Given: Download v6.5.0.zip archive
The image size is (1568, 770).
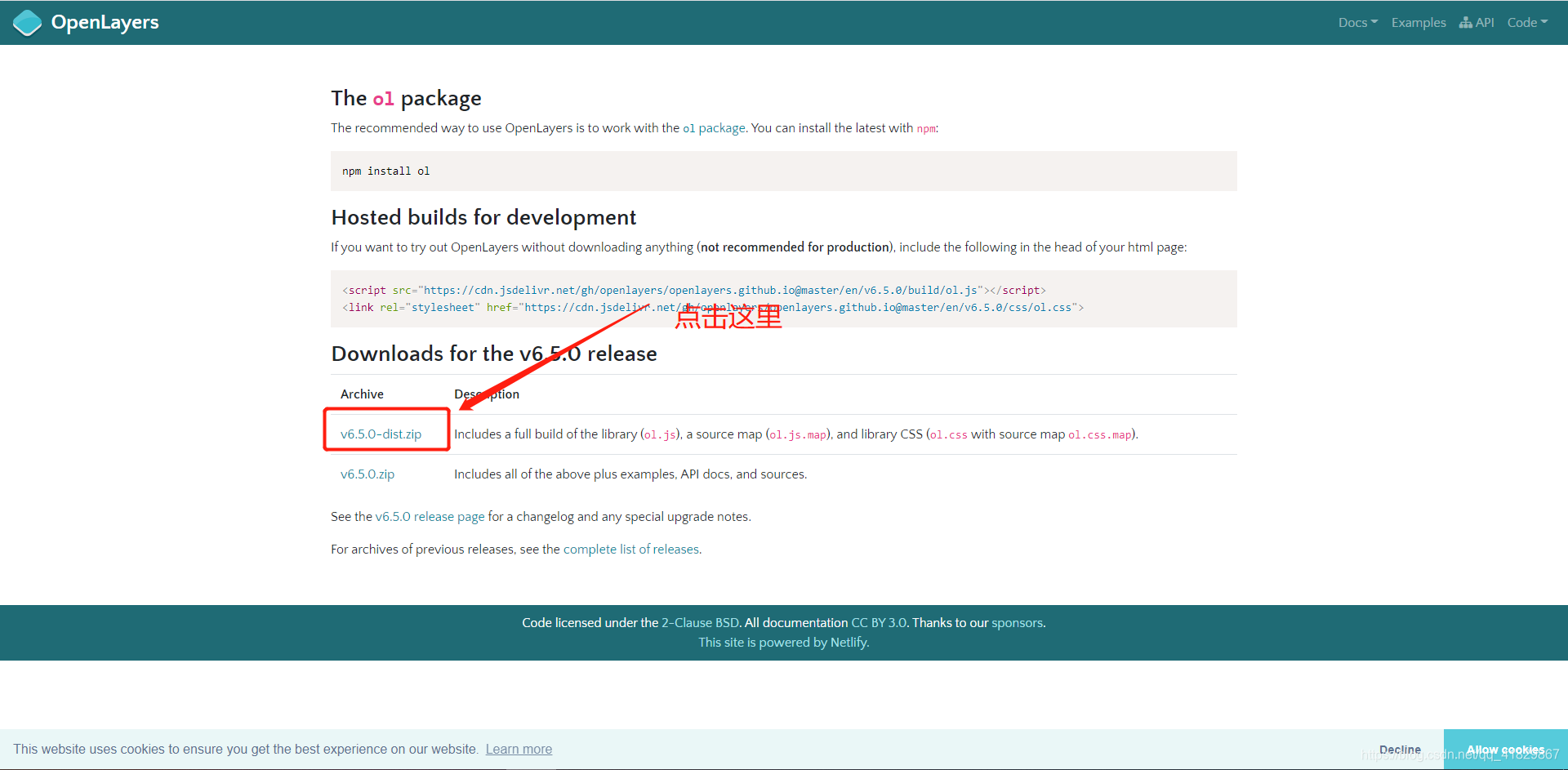Looking at the screenshot, I should (x=367, y=474).
